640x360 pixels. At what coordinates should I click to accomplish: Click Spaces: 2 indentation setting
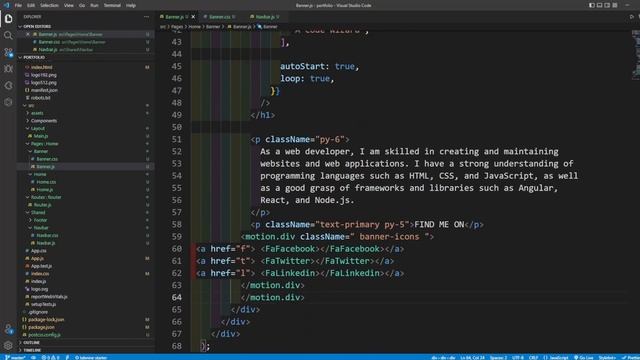tap(498, 358)
